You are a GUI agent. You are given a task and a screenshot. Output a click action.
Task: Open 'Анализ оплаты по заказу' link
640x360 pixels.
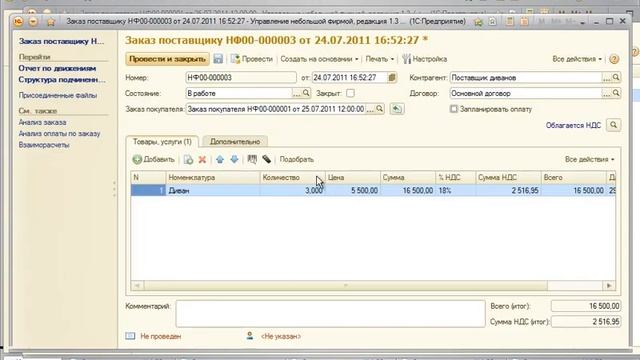pos(59,133)
